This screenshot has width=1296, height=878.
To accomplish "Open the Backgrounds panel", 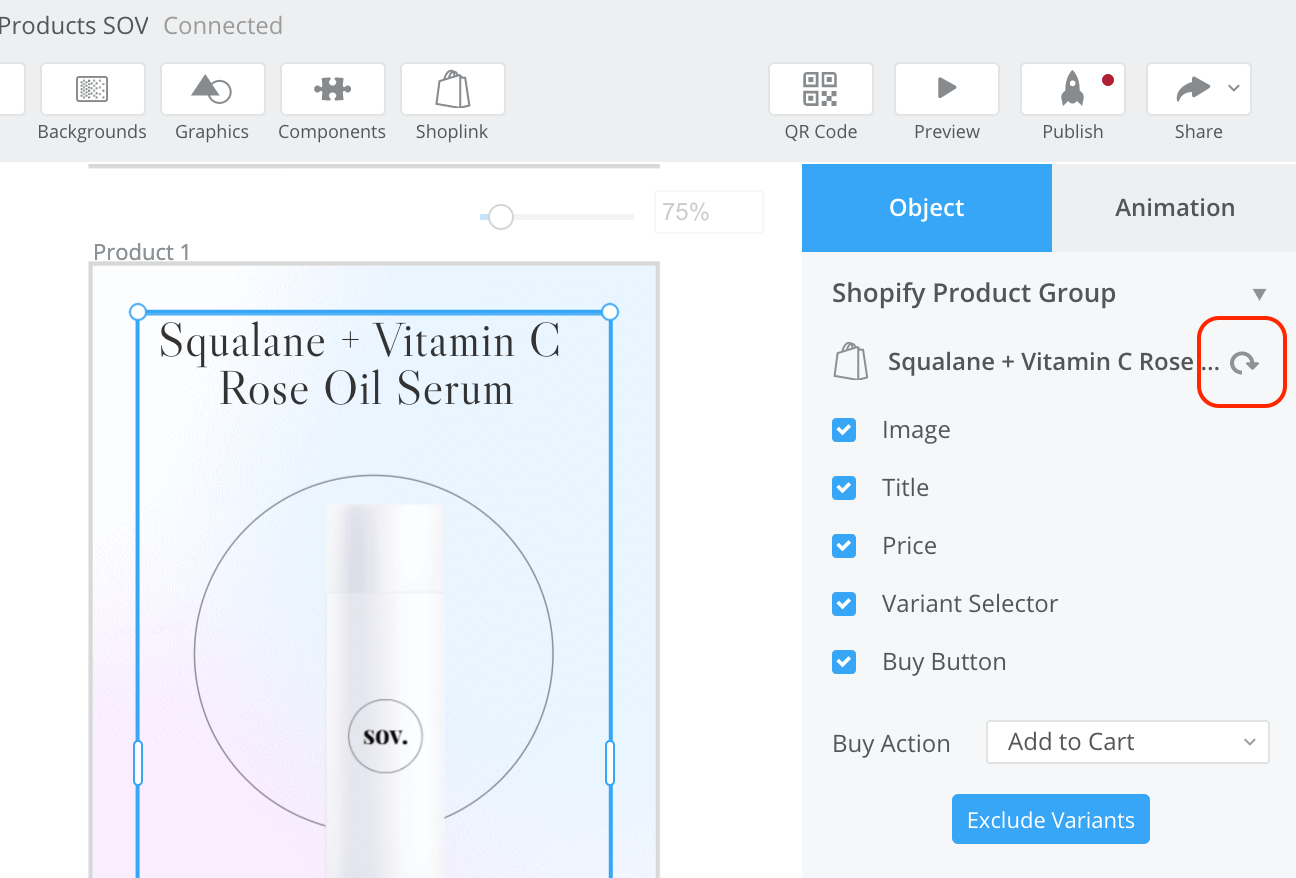I will pyautogui.click(x=92, y=90).
